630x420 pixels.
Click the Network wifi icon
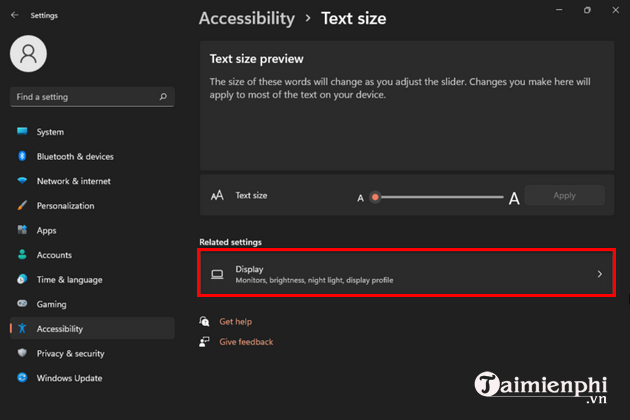pos(22,180)
